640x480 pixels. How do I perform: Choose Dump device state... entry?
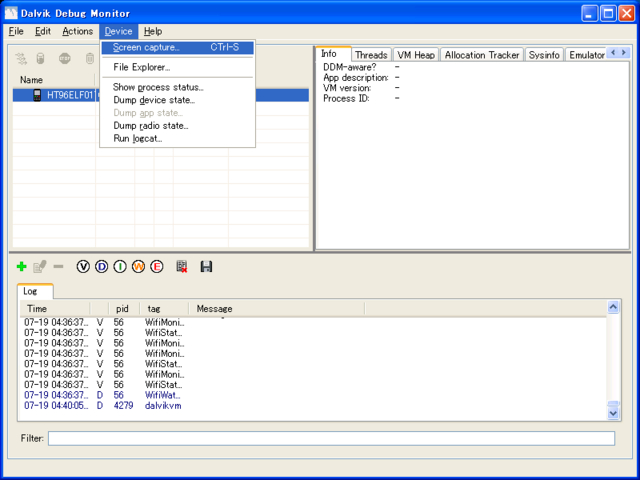pyautogui.click(x=178, y=100)
